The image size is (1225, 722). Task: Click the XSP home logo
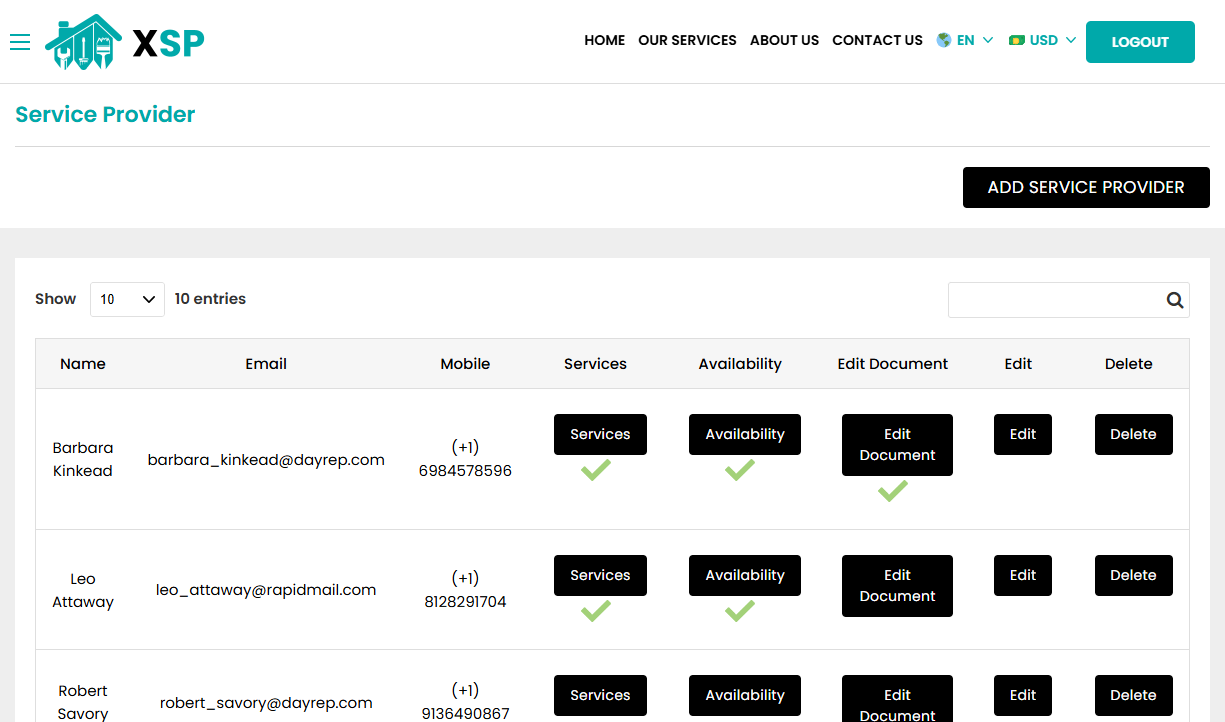tap(122, 42)
